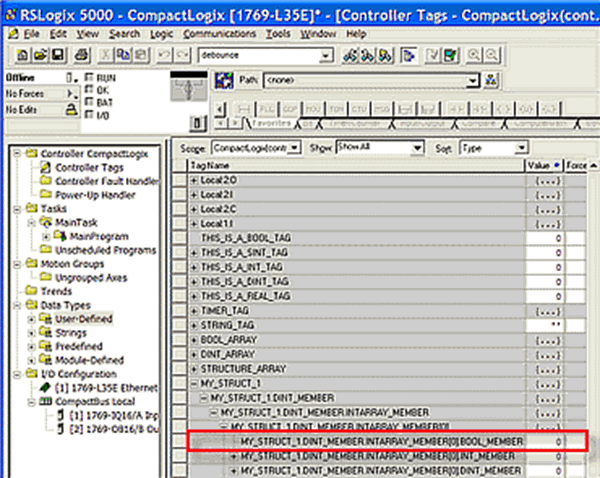Select Controller Fault Handler tree item
The image size is (600, 478).
(107, 181)
